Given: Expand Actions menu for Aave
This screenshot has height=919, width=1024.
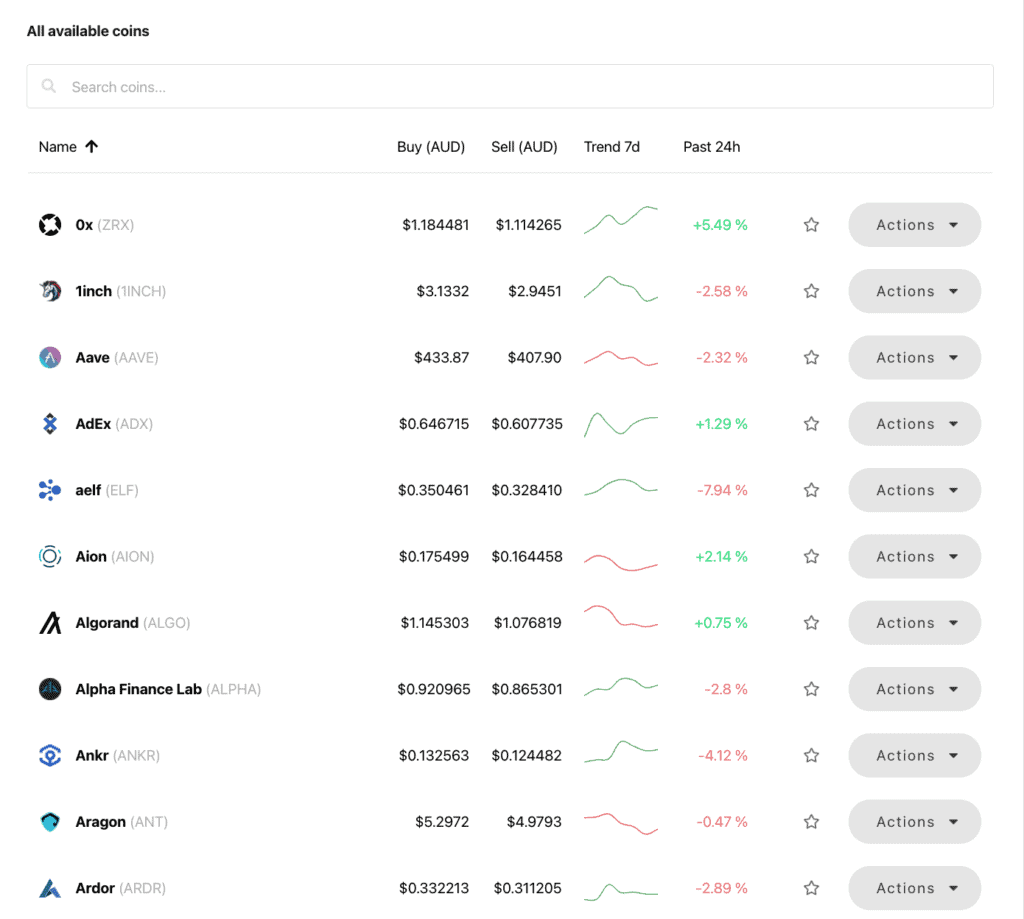Looking at the screenshot, I should click(x=914, y=357).
